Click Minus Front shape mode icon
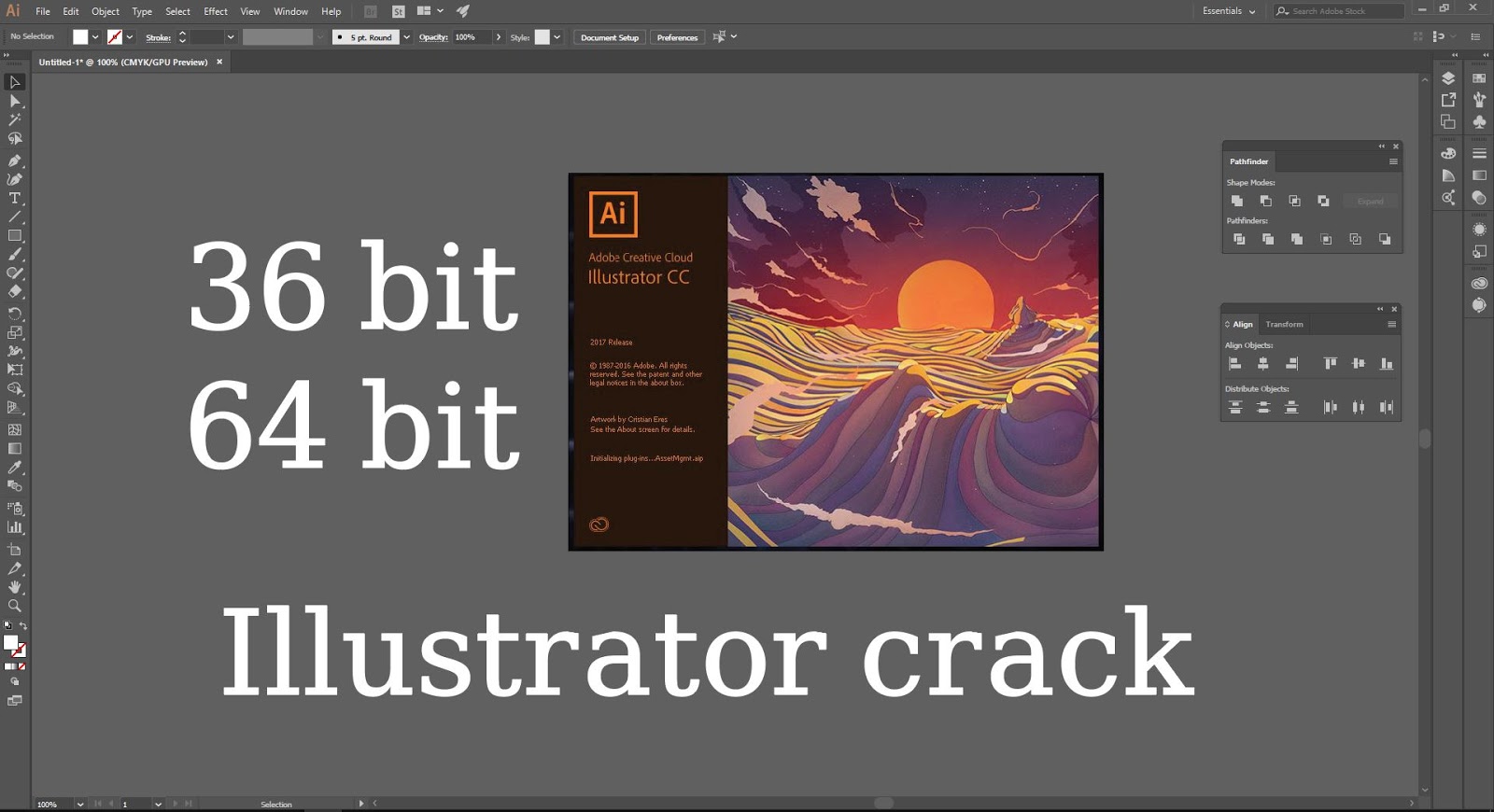 pos(1265,201)
